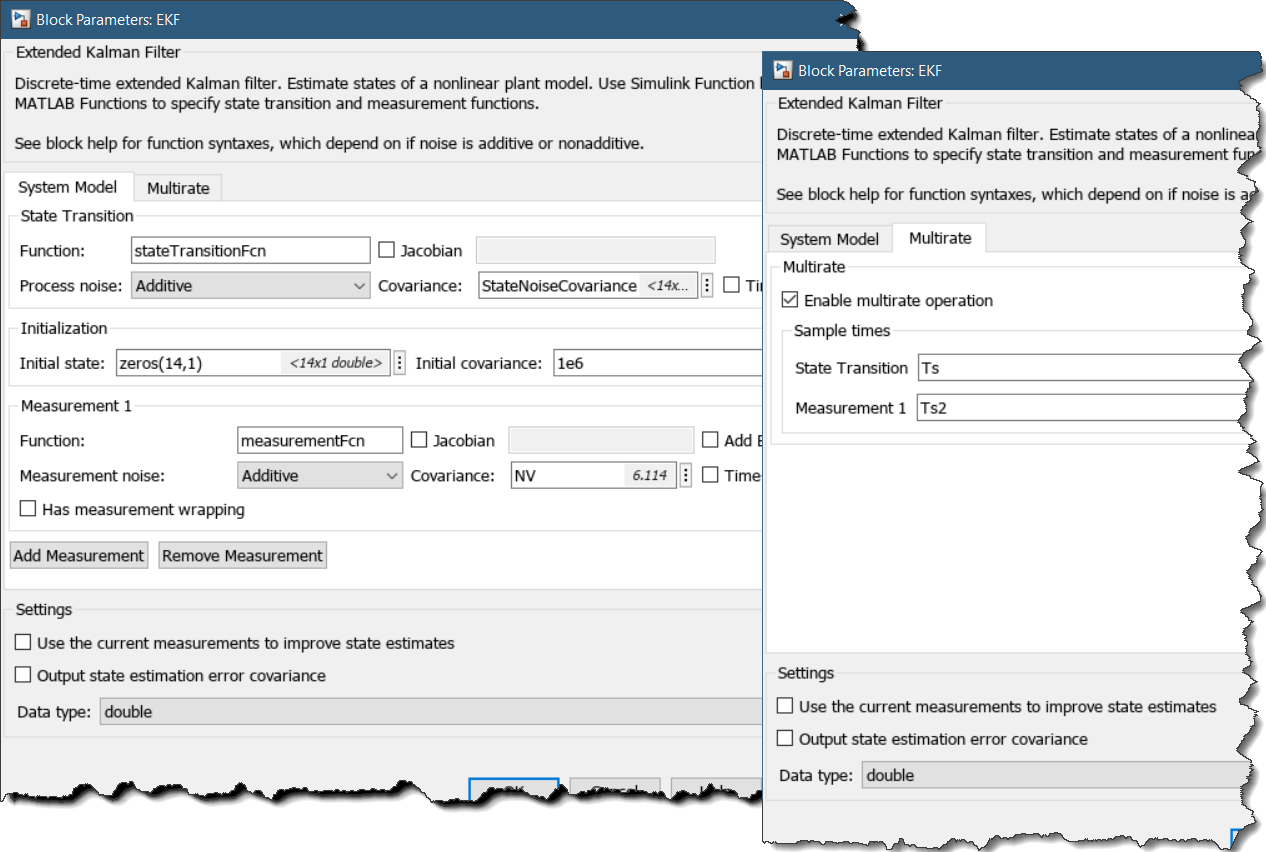Expand the Process noise dropdown
The height and width of the screenshot is (852, 1266).
(x=250, y=286)
